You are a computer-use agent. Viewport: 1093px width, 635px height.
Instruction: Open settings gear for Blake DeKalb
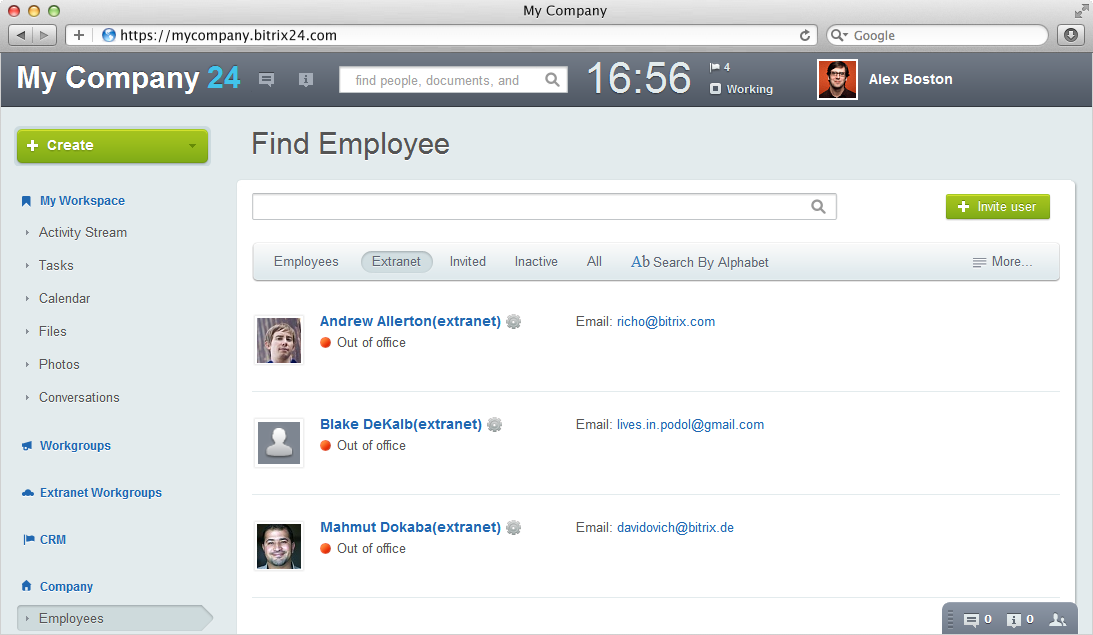tap(494, 424)
